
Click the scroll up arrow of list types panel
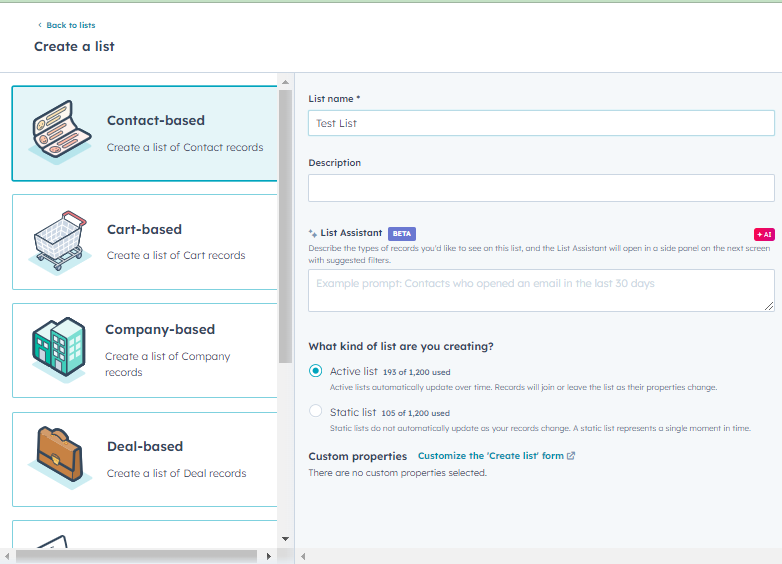286,82
